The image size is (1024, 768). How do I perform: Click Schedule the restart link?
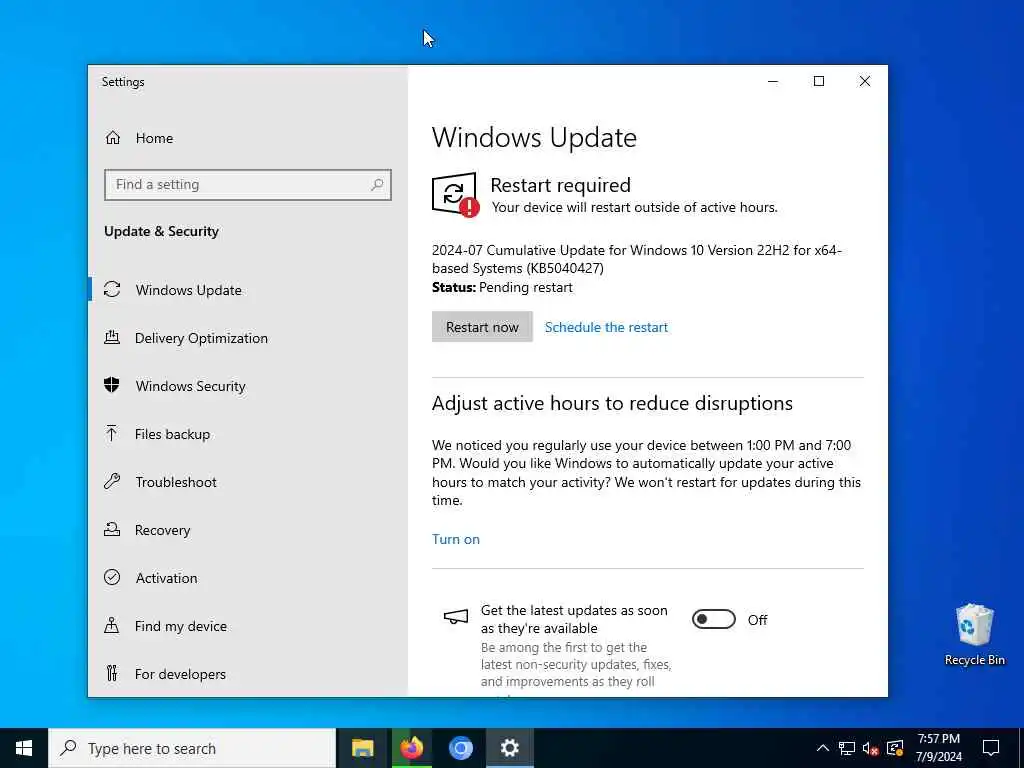606,327
